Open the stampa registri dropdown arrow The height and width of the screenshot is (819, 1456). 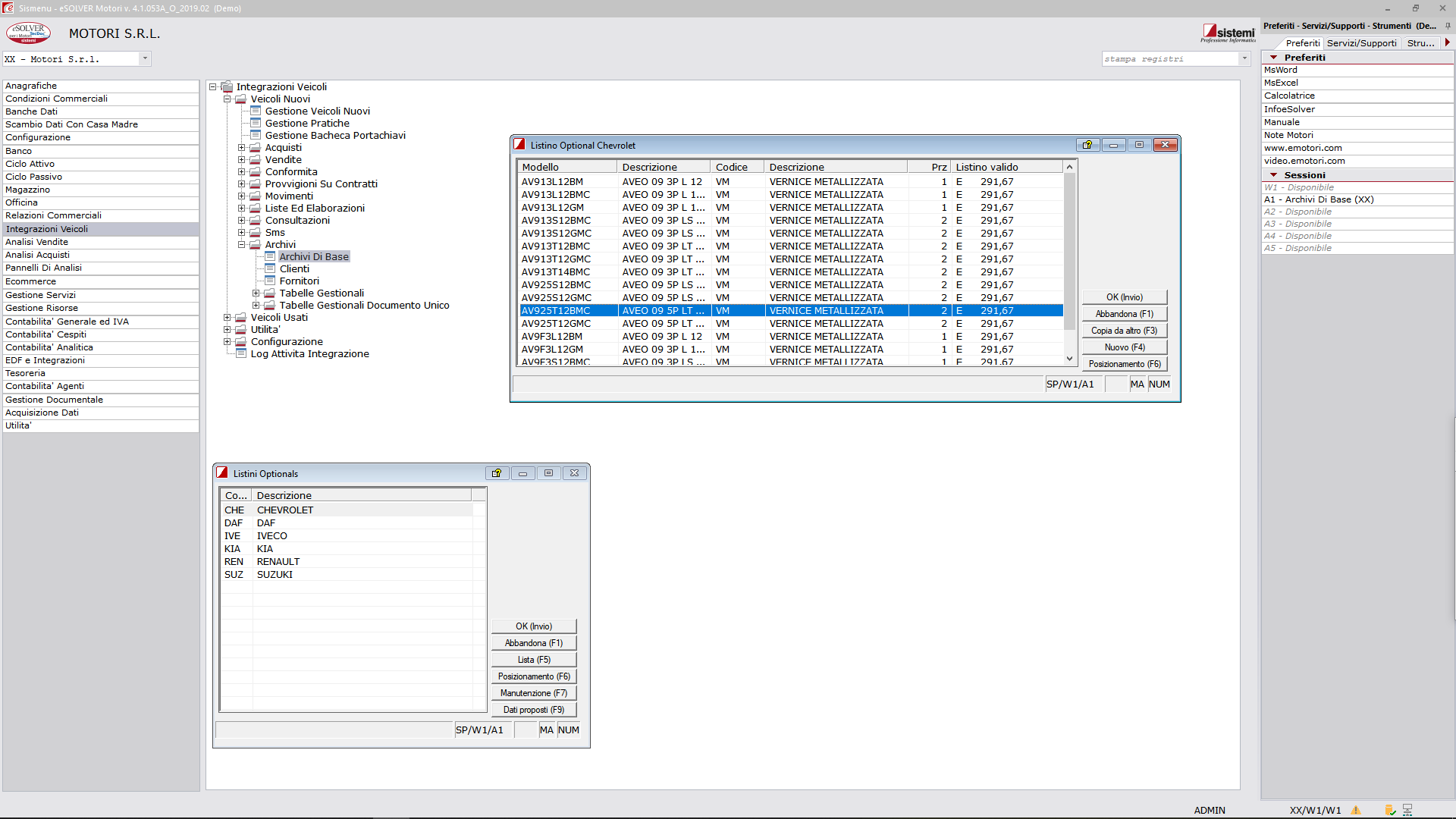(x=1244, y=58)
